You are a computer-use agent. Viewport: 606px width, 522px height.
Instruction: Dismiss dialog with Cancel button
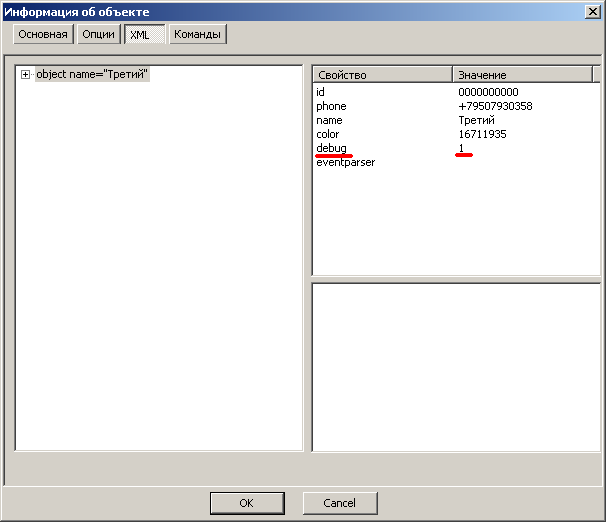pyautogui.click(x=340, y=503)
